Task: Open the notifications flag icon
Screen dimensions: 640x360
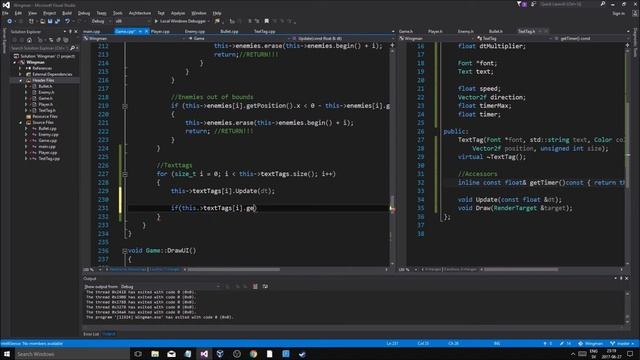Action: (521, 4)
